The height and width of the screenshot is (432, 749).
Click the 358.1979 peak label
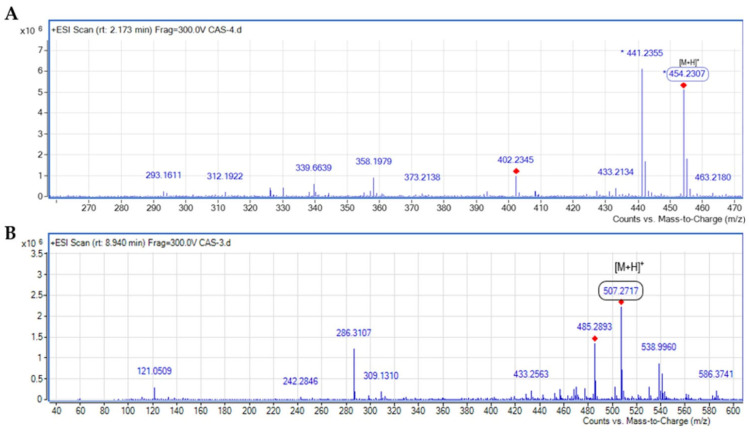click(x=374, y=162)
